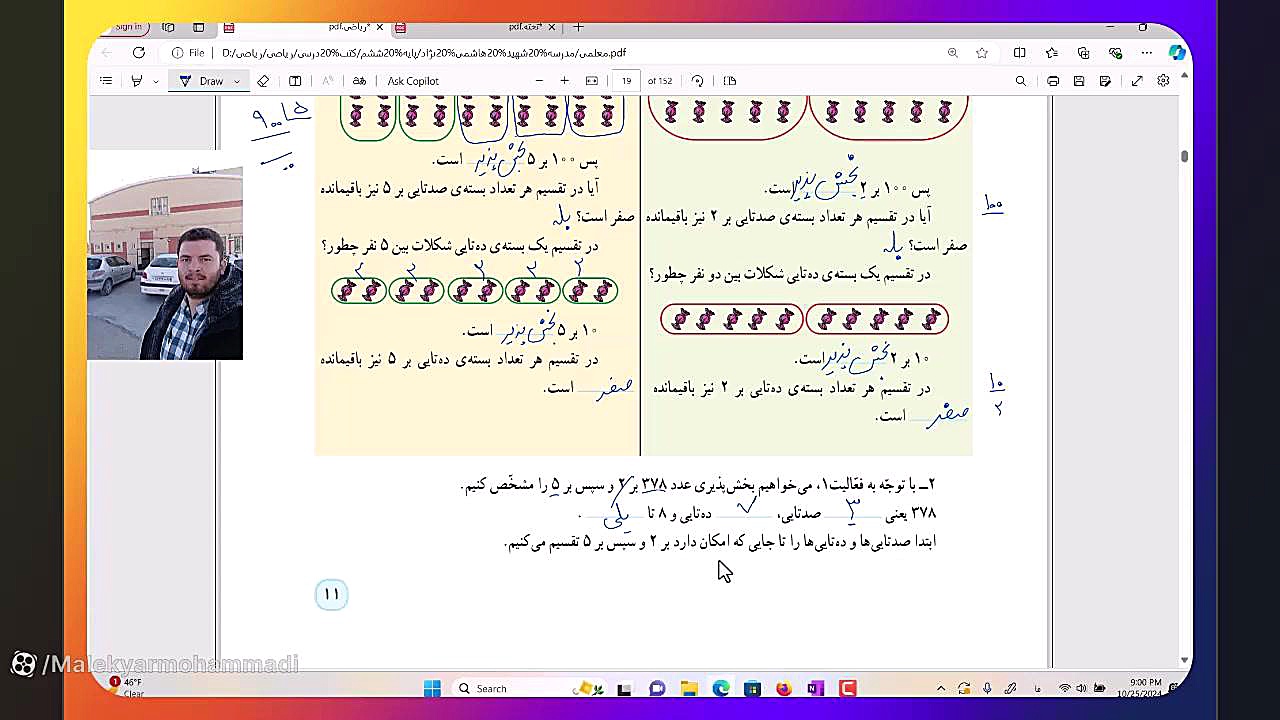
Task: Activate the Draw tool
Action: click(202, 81)
